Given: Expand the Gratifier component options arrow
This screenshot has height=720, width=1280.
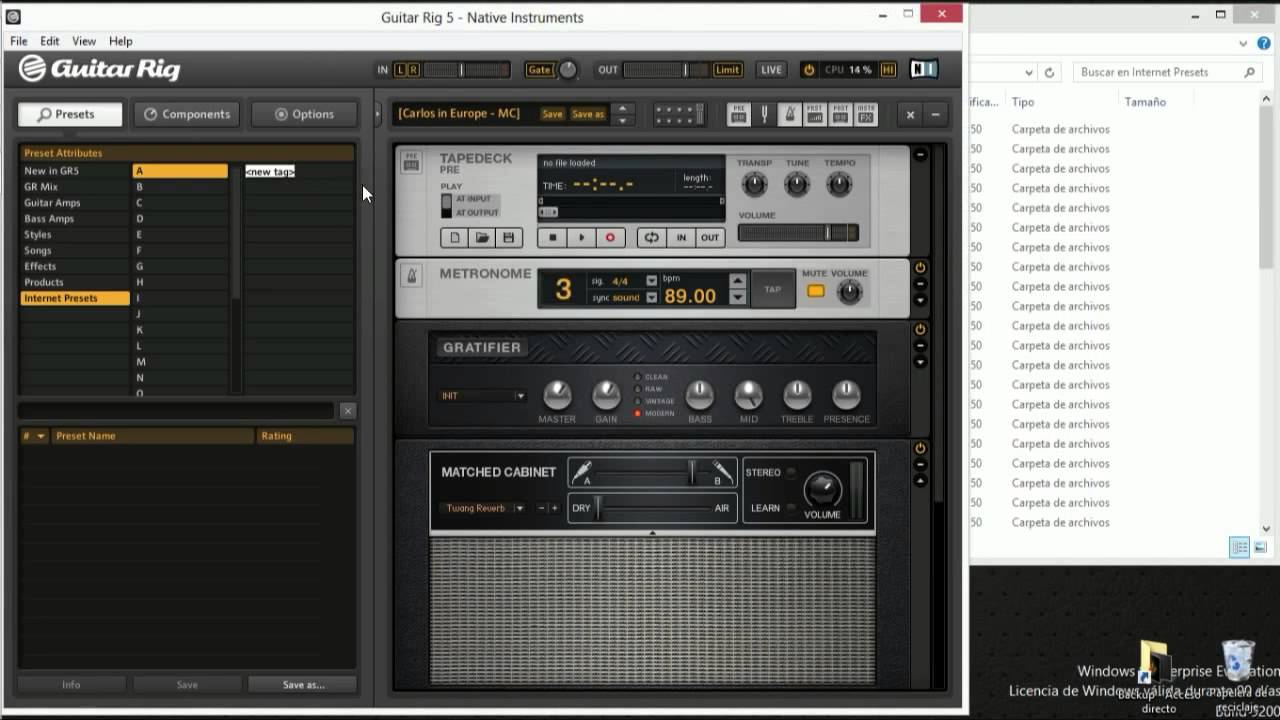Looking at the screenshot, I should click(920, 362).
